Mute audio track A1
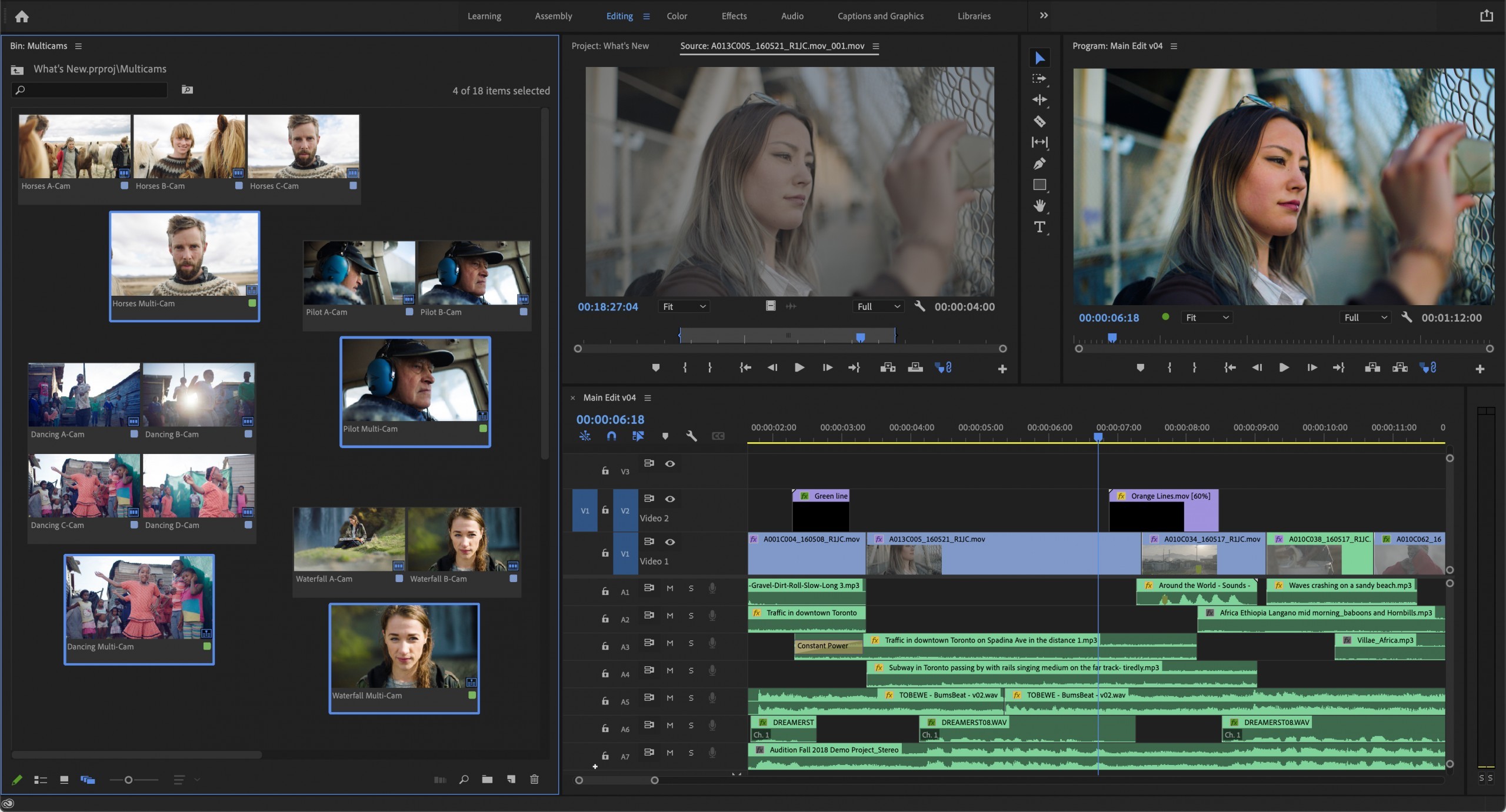1506x812 pixels. pyautogui.click(x=670, y=588)
